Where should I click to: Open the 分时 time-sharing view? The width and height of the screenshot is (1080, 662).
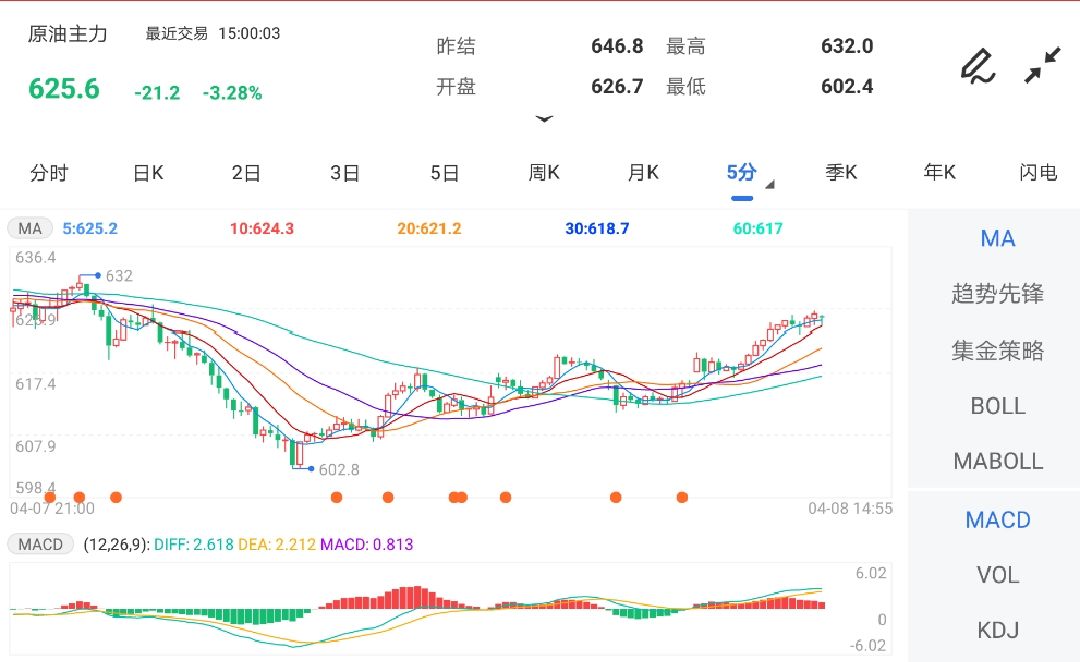(50, 172)
